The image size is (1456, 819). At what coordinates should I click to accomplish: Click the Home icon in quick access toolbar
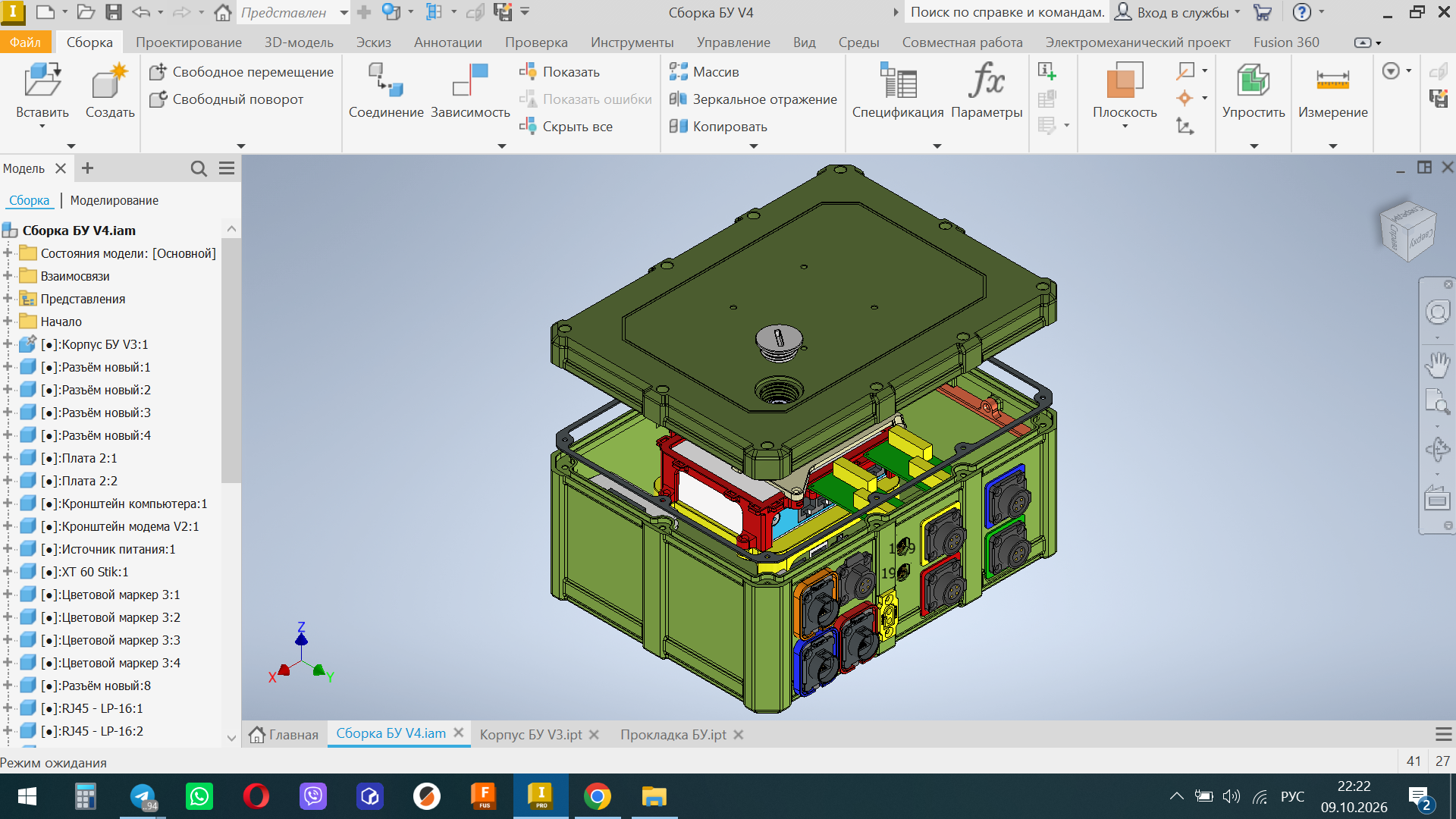click(223, 12)
